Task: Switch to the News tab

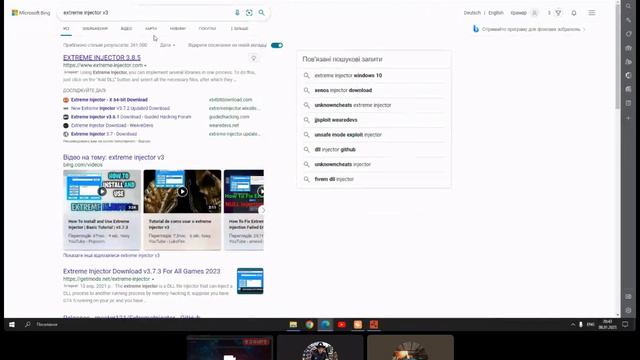Action: tap(178, 29)
